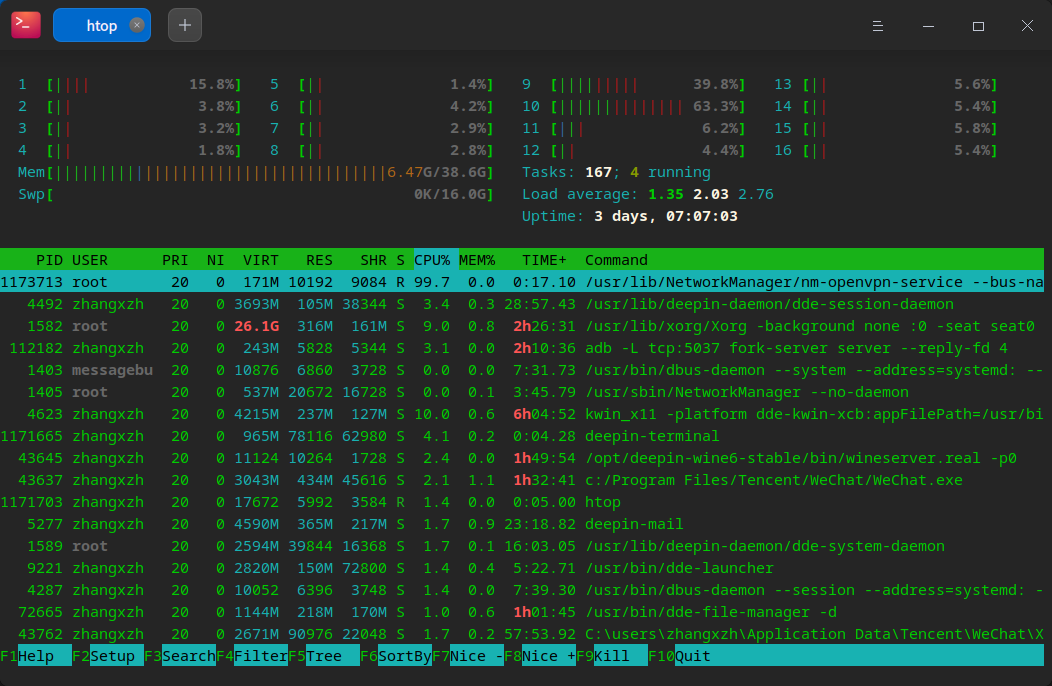Click the deepin terminal app icon

[x=26, y=25]
